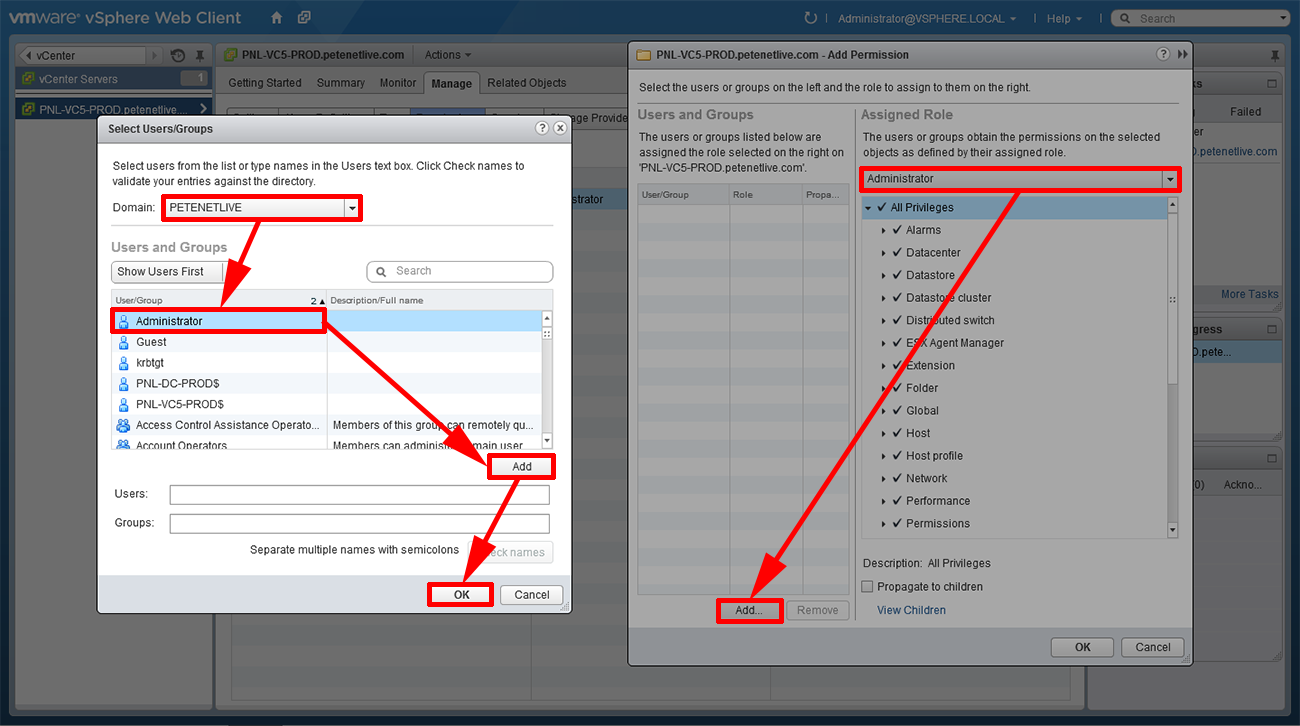Viewport: 1300px width, 726px height.
Task: Open the Help dropdown menu
Action: 1064,18
